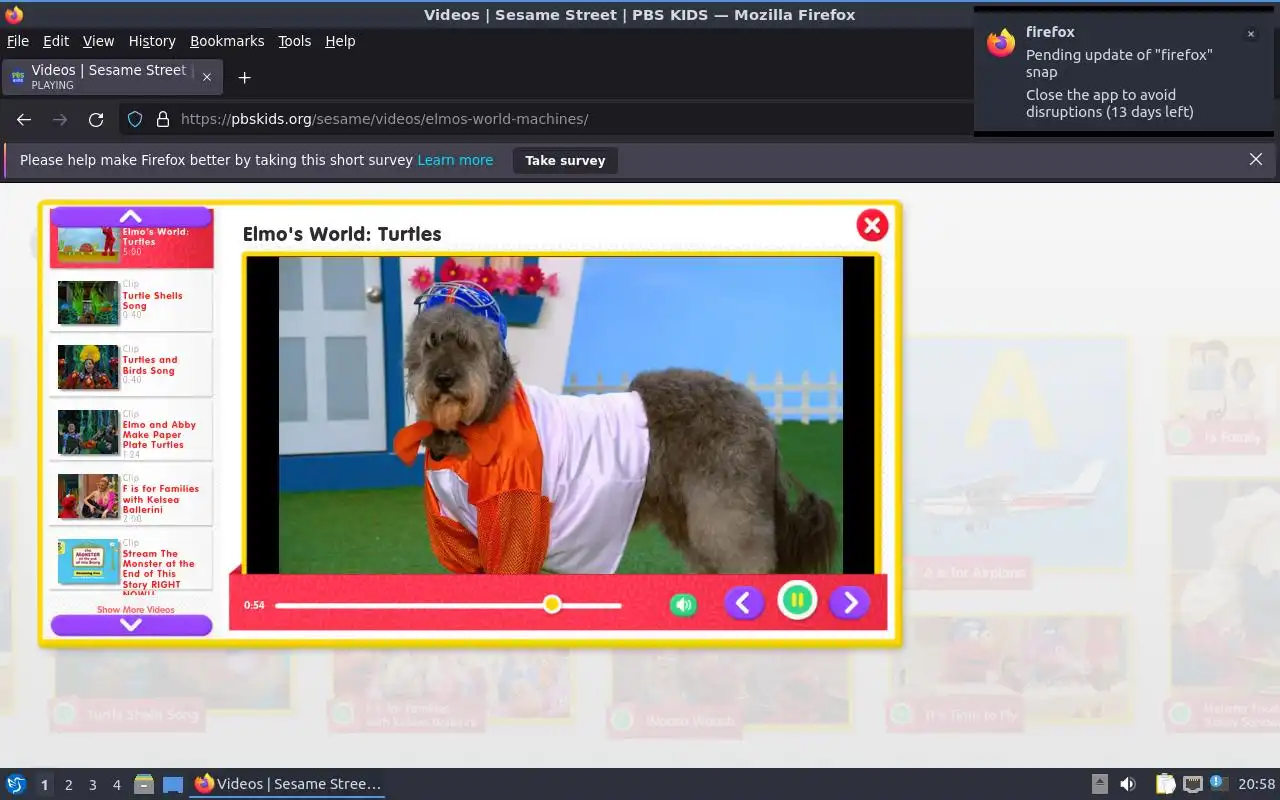Screen dimensions: 1280x800
Task: Pause the Elmo's World video
Action: (797, 601)
